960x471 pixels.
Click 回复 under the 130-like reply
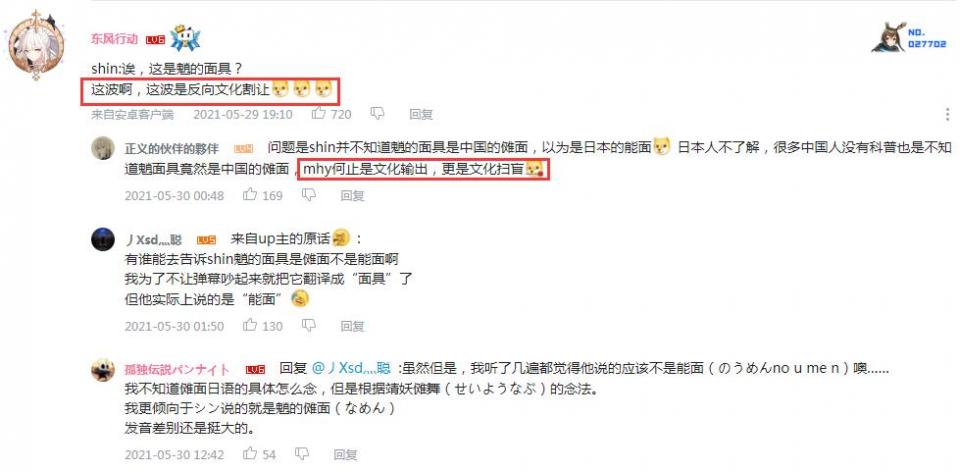(353, 326)
